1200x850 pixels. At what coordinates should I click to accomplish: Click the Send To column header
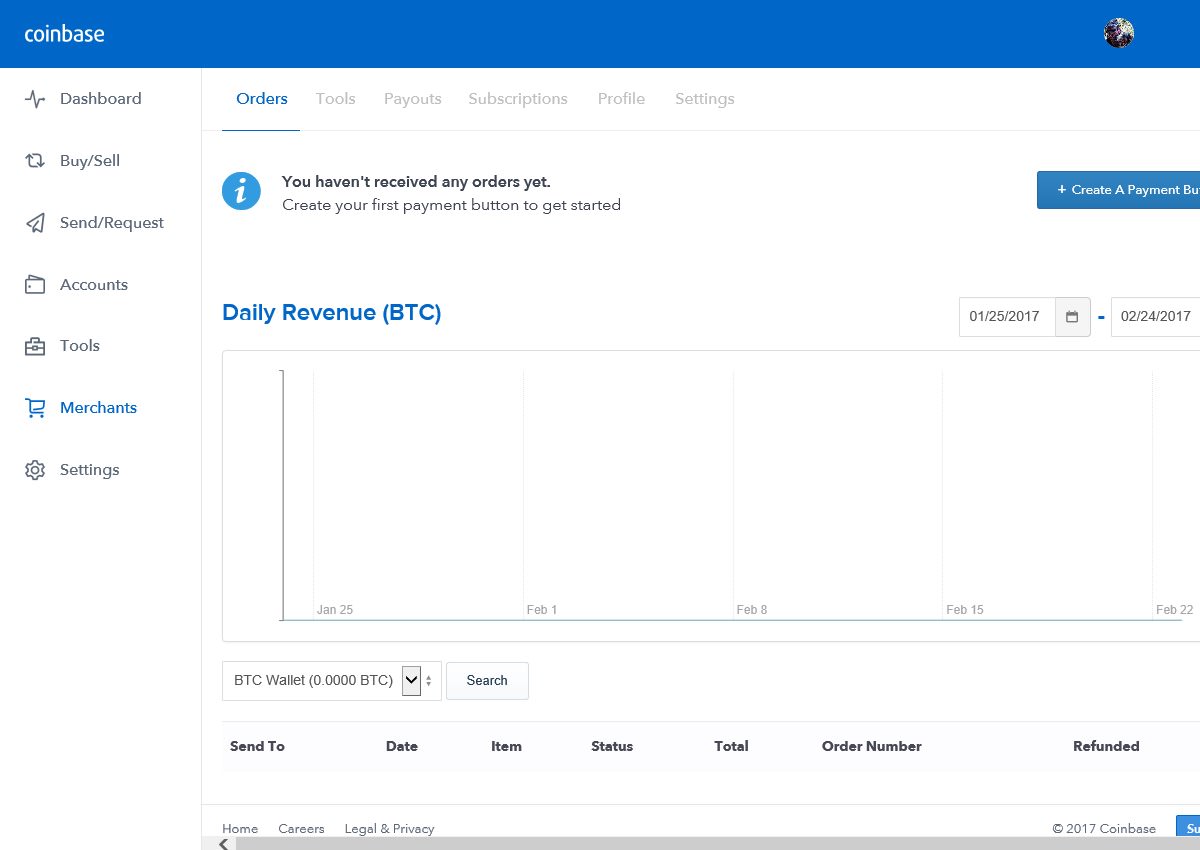coord(257,746)
